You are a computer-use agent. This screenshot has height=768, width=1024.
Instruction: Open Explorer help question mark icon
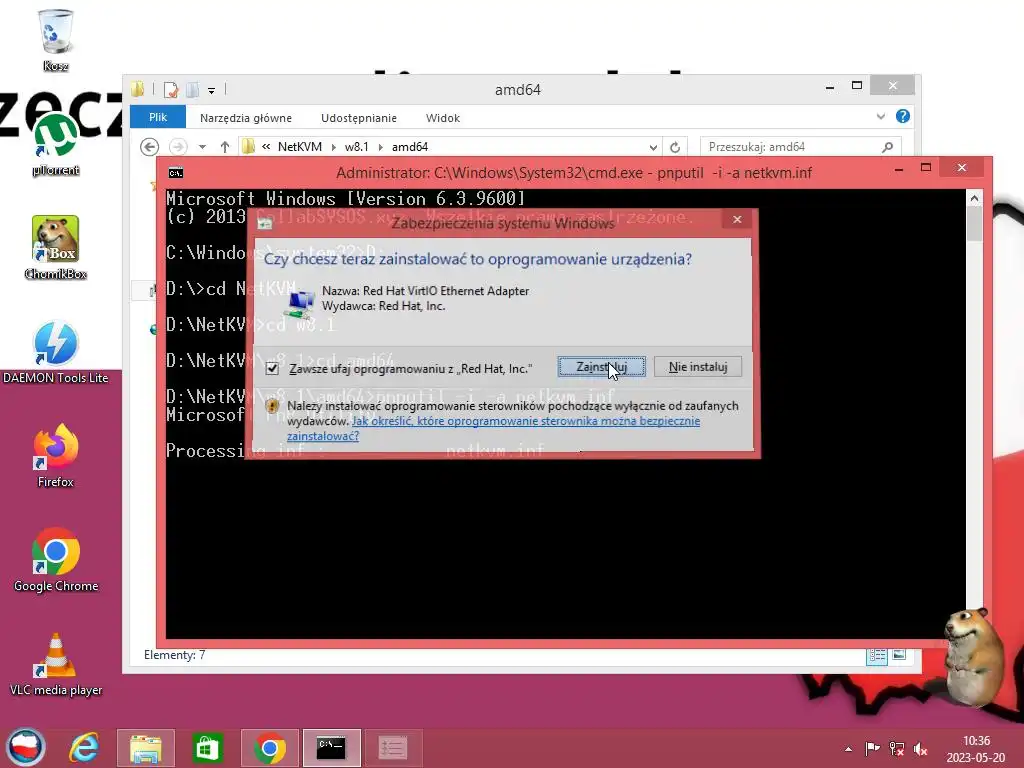point(903,116)
